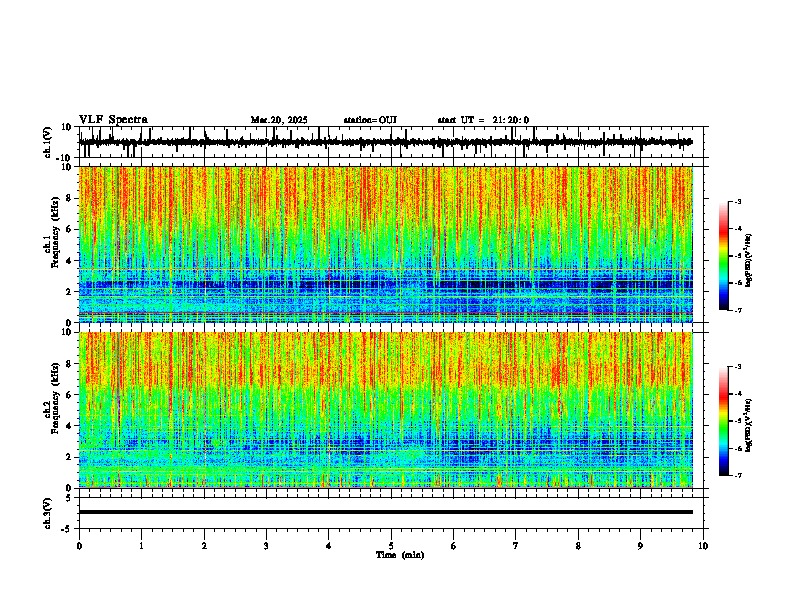Click the '-3' label on ch.1 color scale
Screen dimensions: 792x612
pyautogui.click(x=738, y=201)
